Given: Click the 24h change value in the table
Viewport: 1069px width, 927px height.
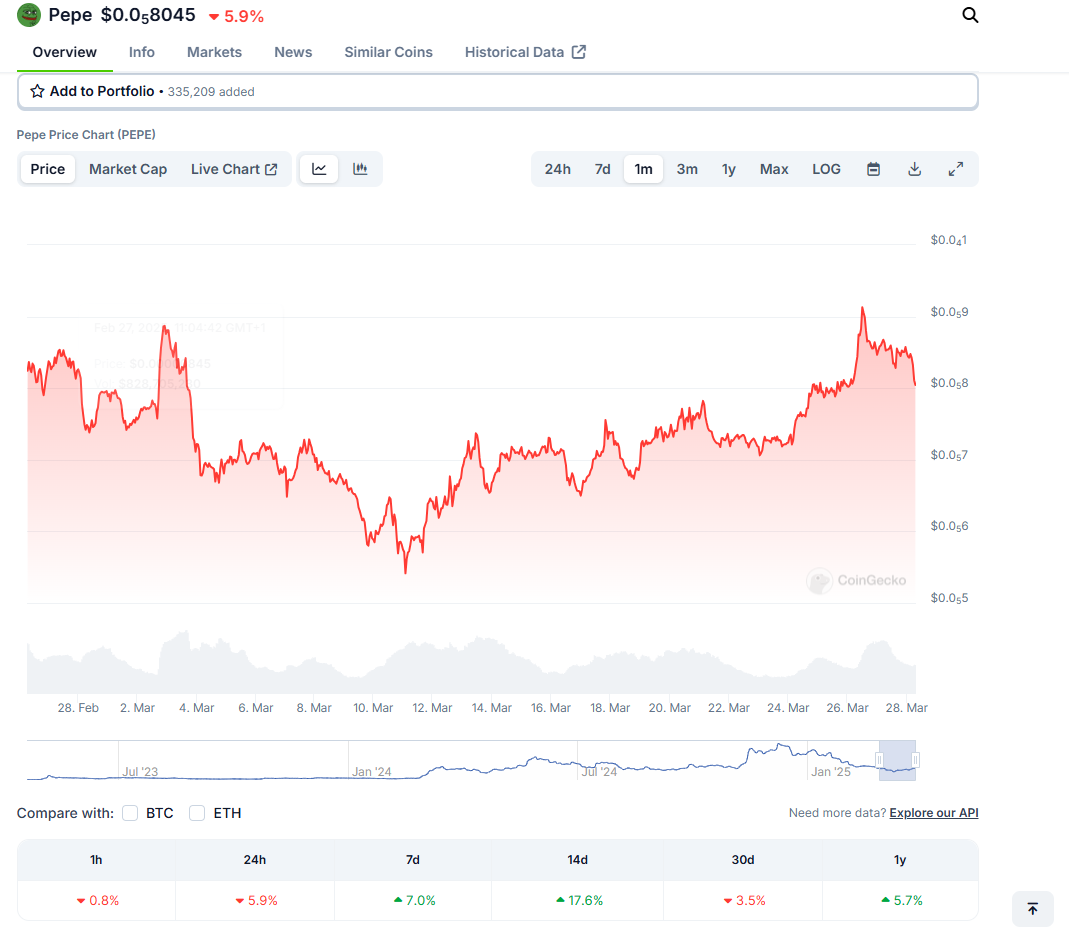Looking at the screenshot, I should pyautogui.click(x=256, y=900).
